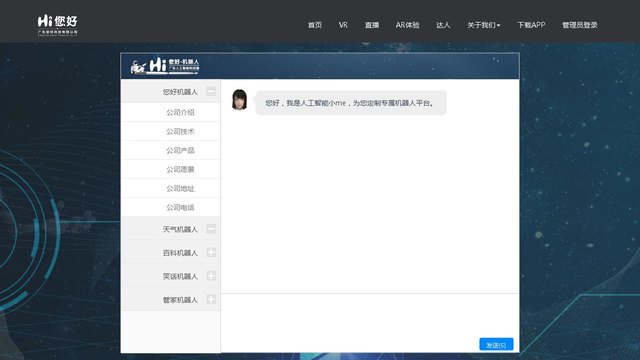The image size is (640, 360).
Task: Click the 天气机器人 section header label
Action: point(180,229)
